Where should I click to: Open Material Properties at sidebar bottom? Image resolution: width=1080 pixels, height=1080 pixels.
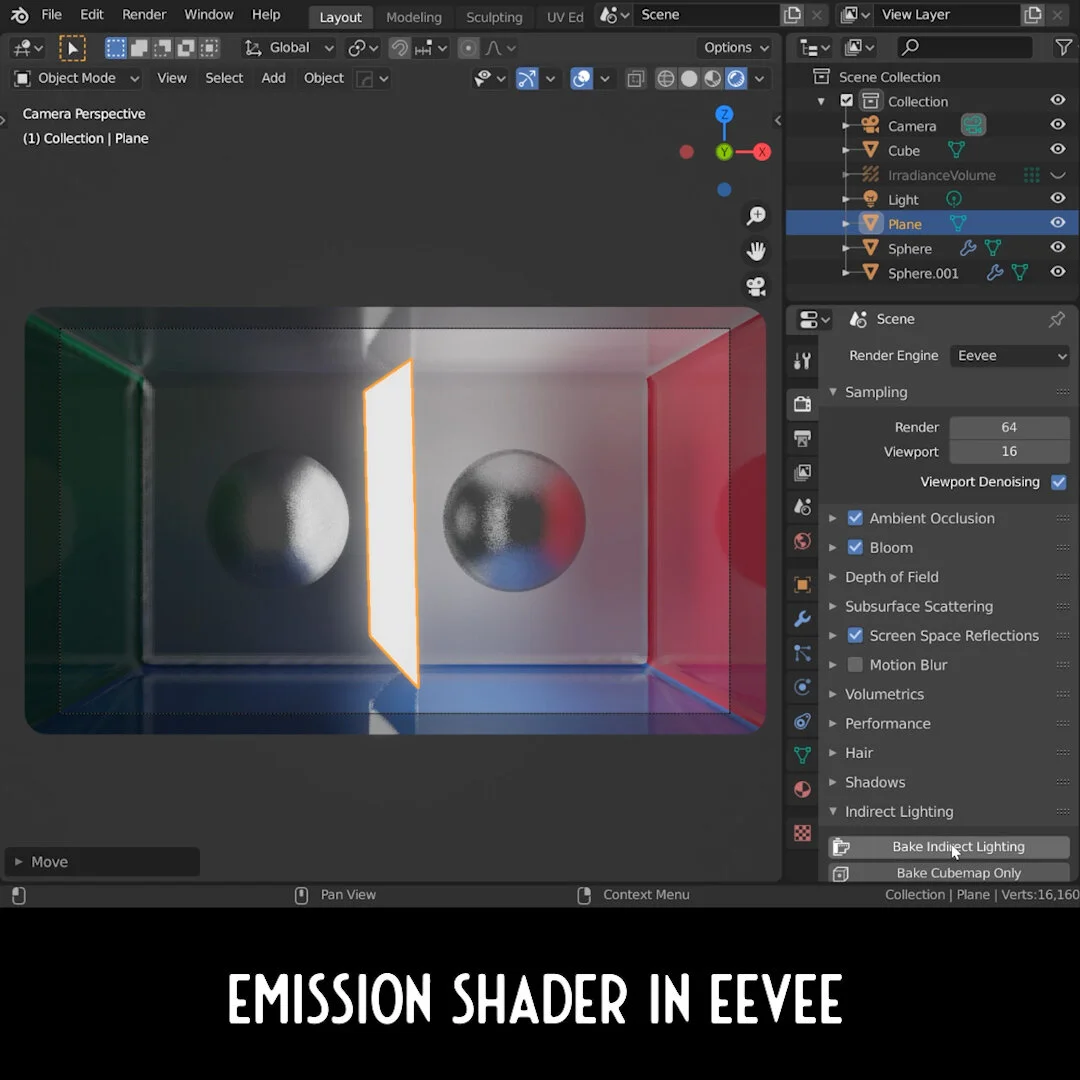tap(801, 788)
